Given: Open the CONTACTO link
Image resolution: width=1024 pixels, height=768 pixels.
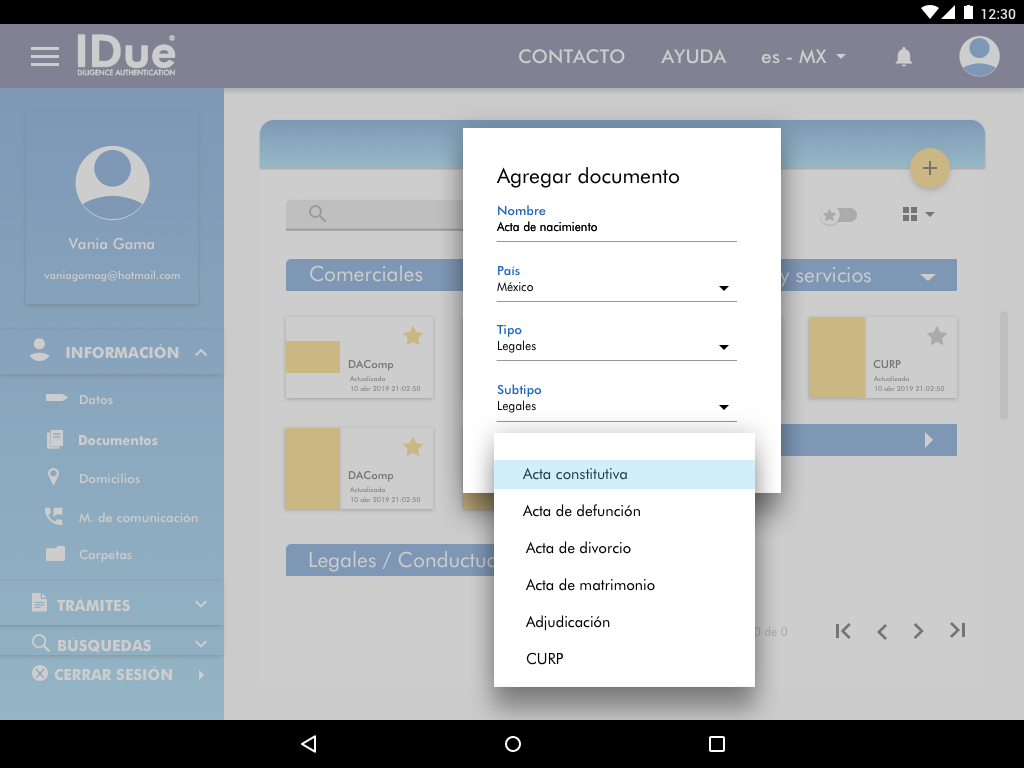Looking at the screenshot, I should (571, 57).
